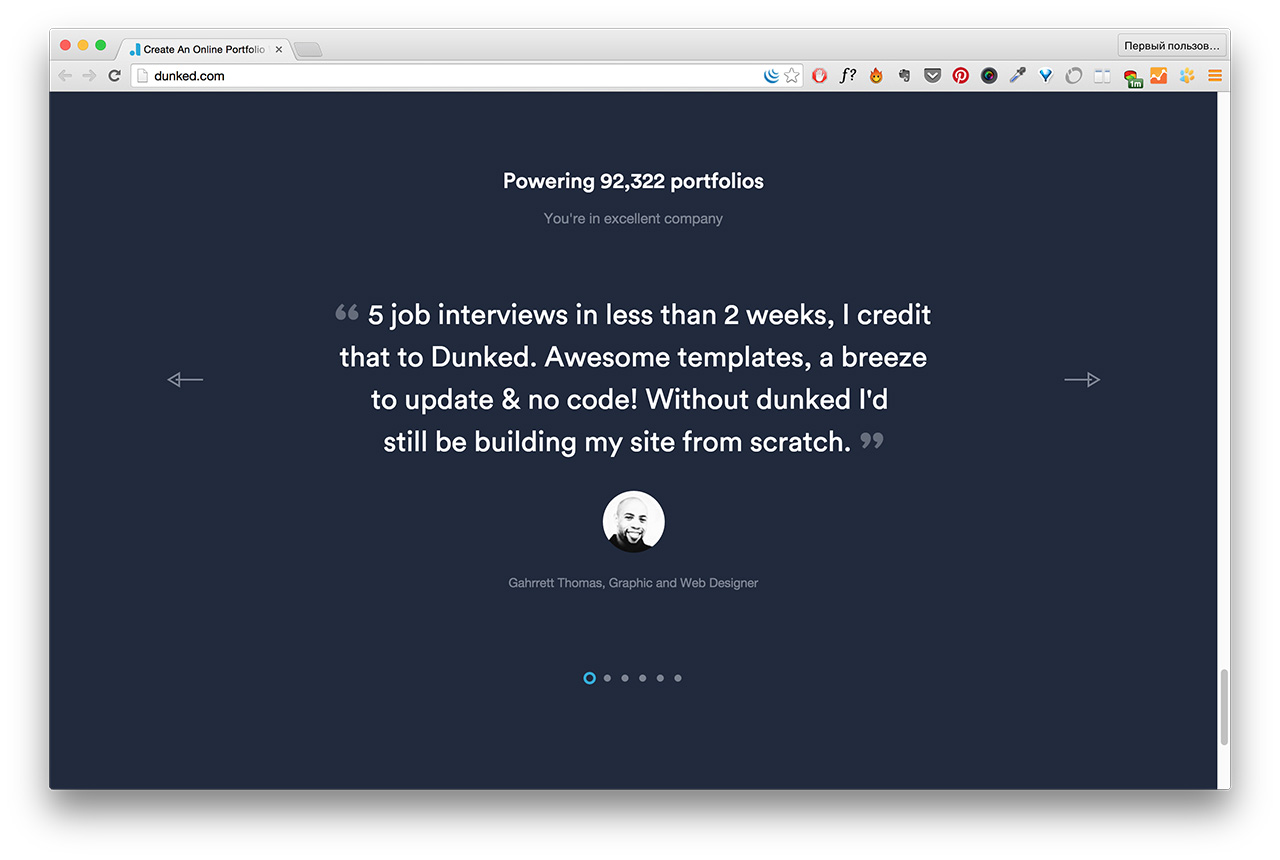Image resolution: width=1280 pixels, height=860 pixels.
Task: Click the dunked.com address bar
Action: click(450, 75)
